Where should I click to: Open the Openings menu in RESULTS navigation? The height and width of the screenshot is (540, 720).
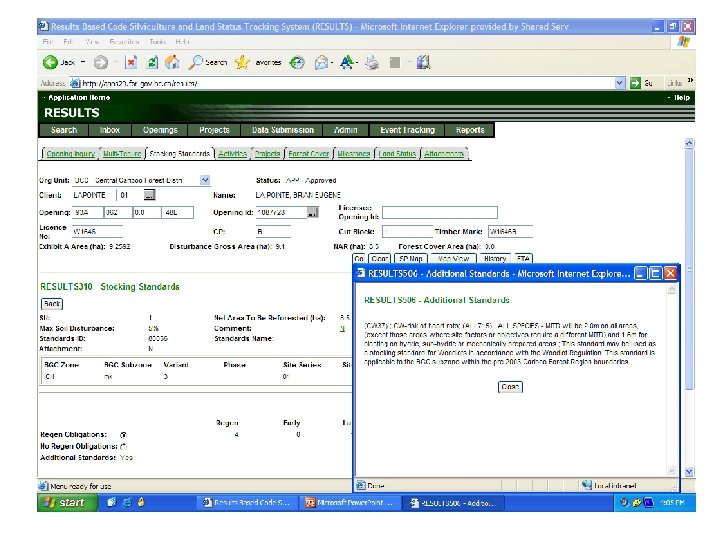click(x=159, y=130)
